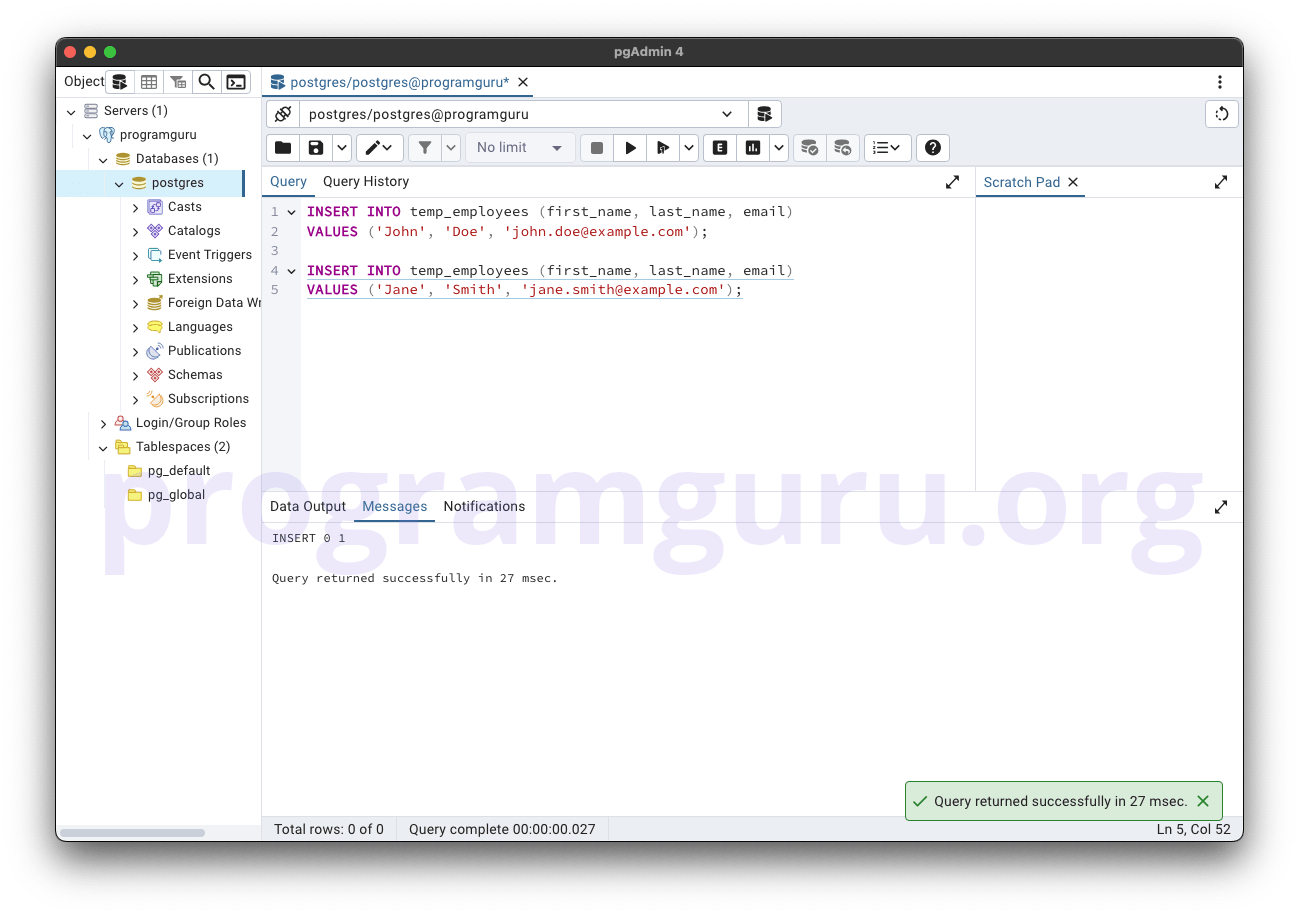The image size is (1299, 915).
Task: Switch to the Query History tab
Action: click(365, 181)
